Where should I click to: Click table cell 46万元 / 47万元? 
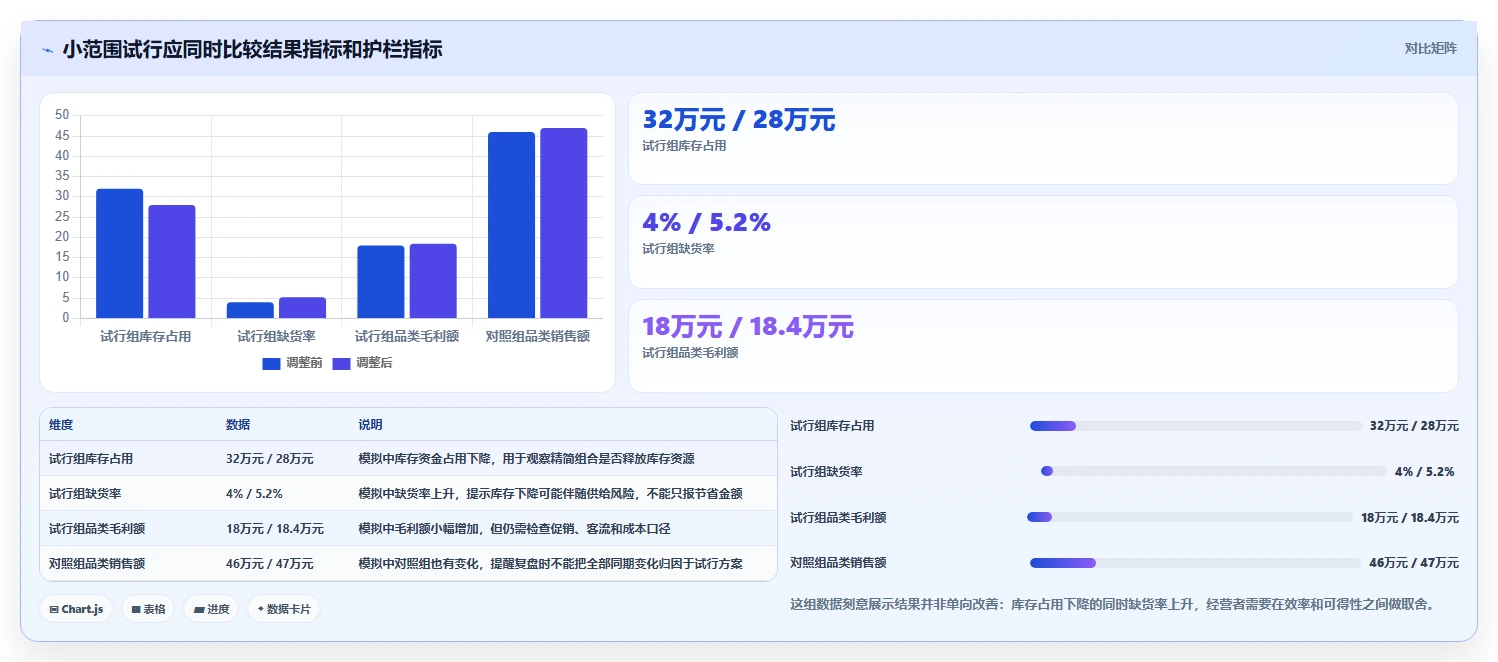270,564
